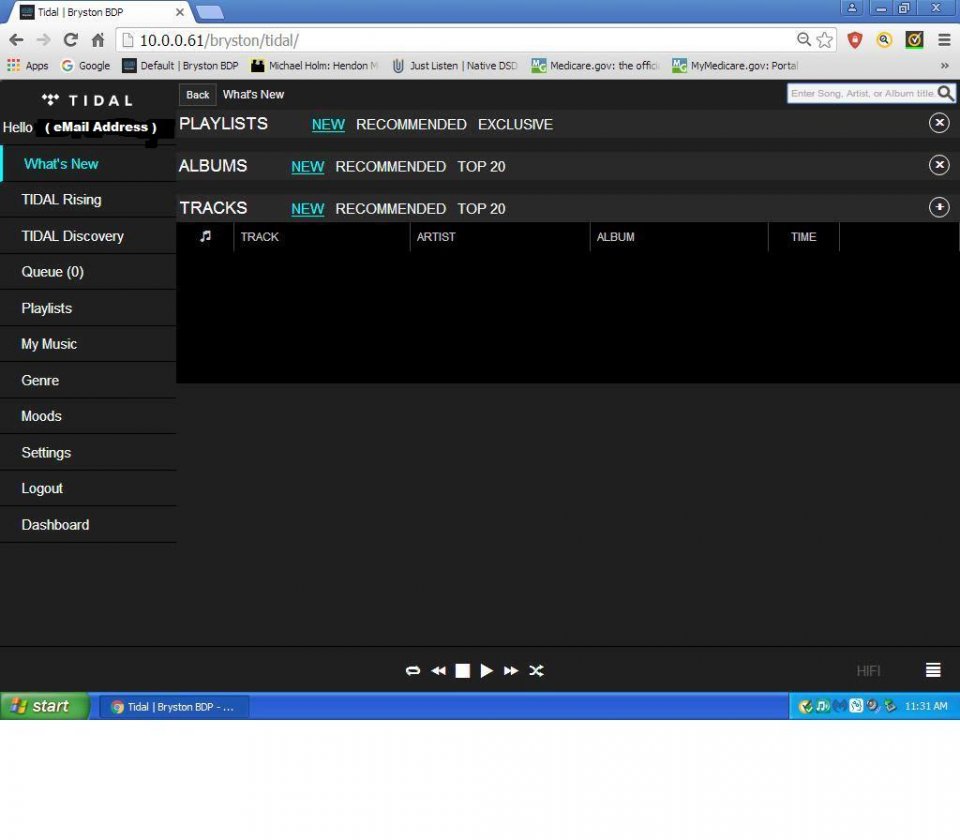Show RECOMMENDED playlists
This screenshot has width=960, height=840.
pos(411,124)
